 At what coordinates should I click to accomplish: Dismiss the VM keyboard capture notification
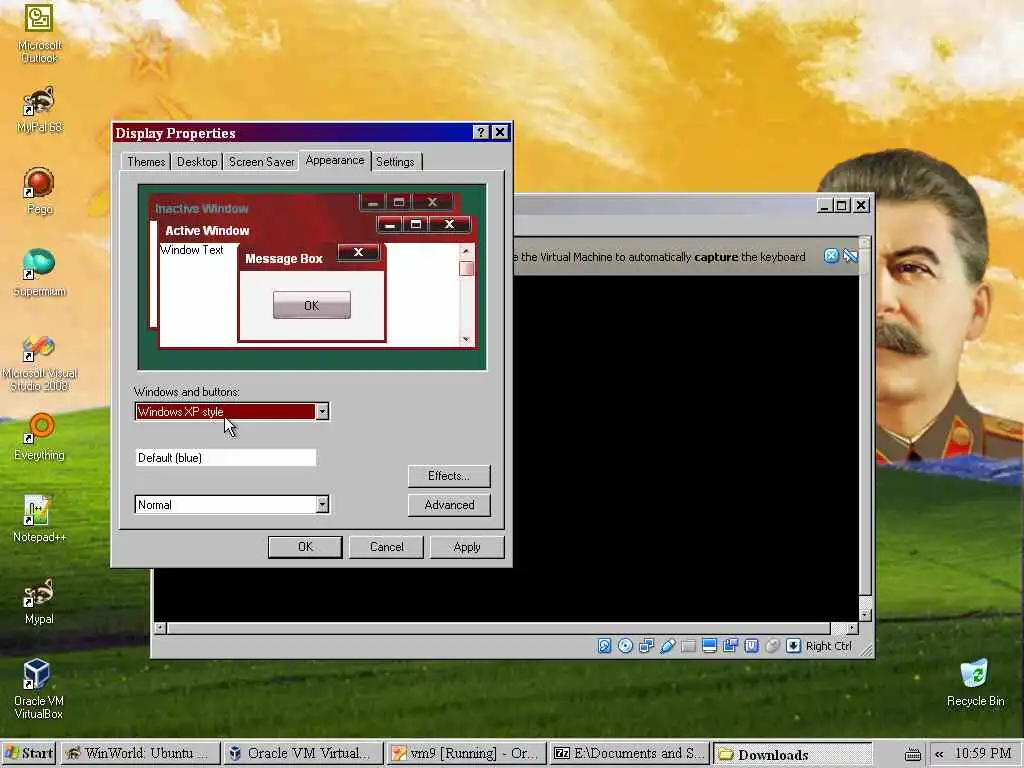831,256
